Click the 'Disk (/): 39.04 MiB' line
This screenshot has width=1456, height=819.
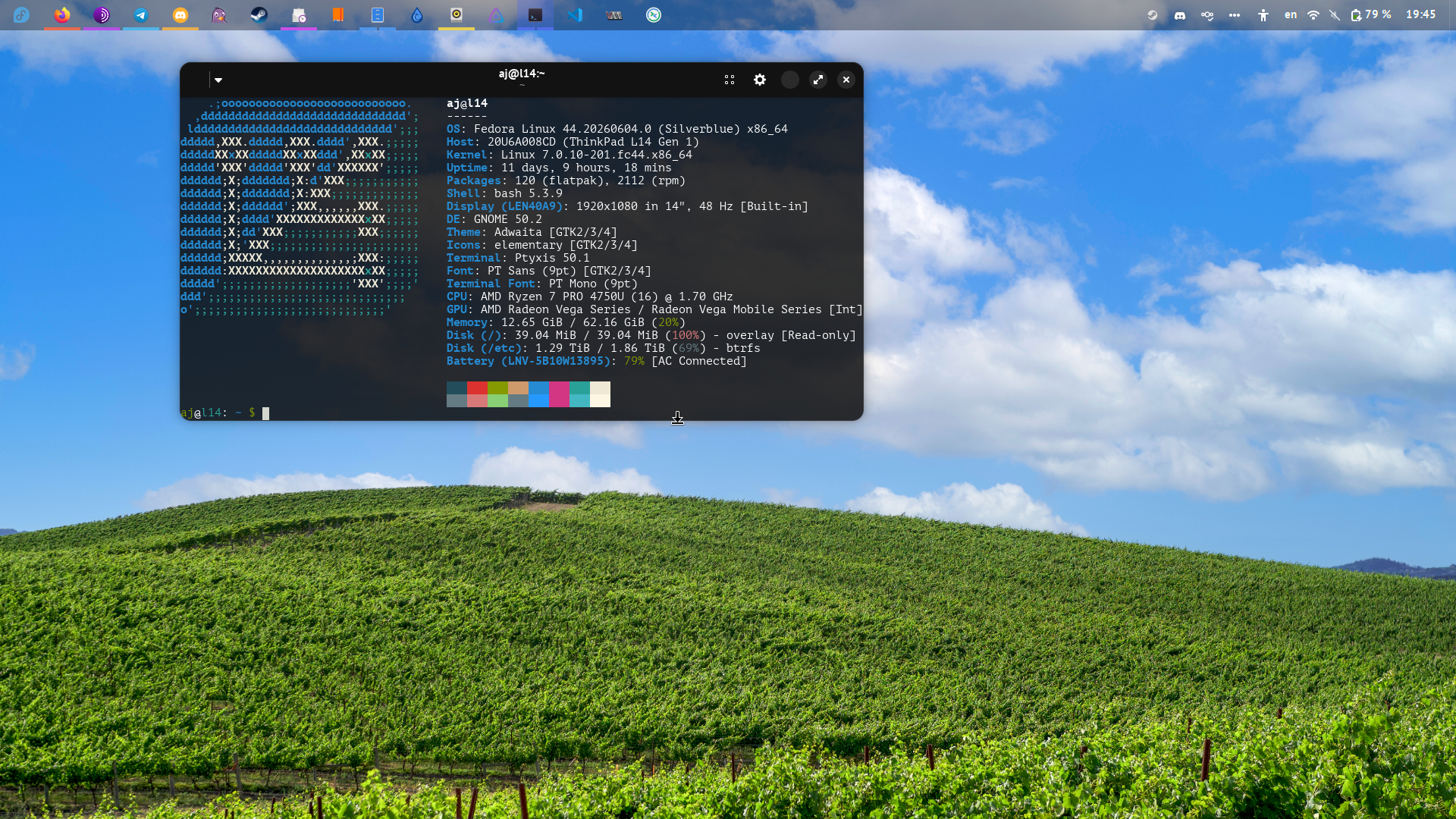click(x=651, y=335)
